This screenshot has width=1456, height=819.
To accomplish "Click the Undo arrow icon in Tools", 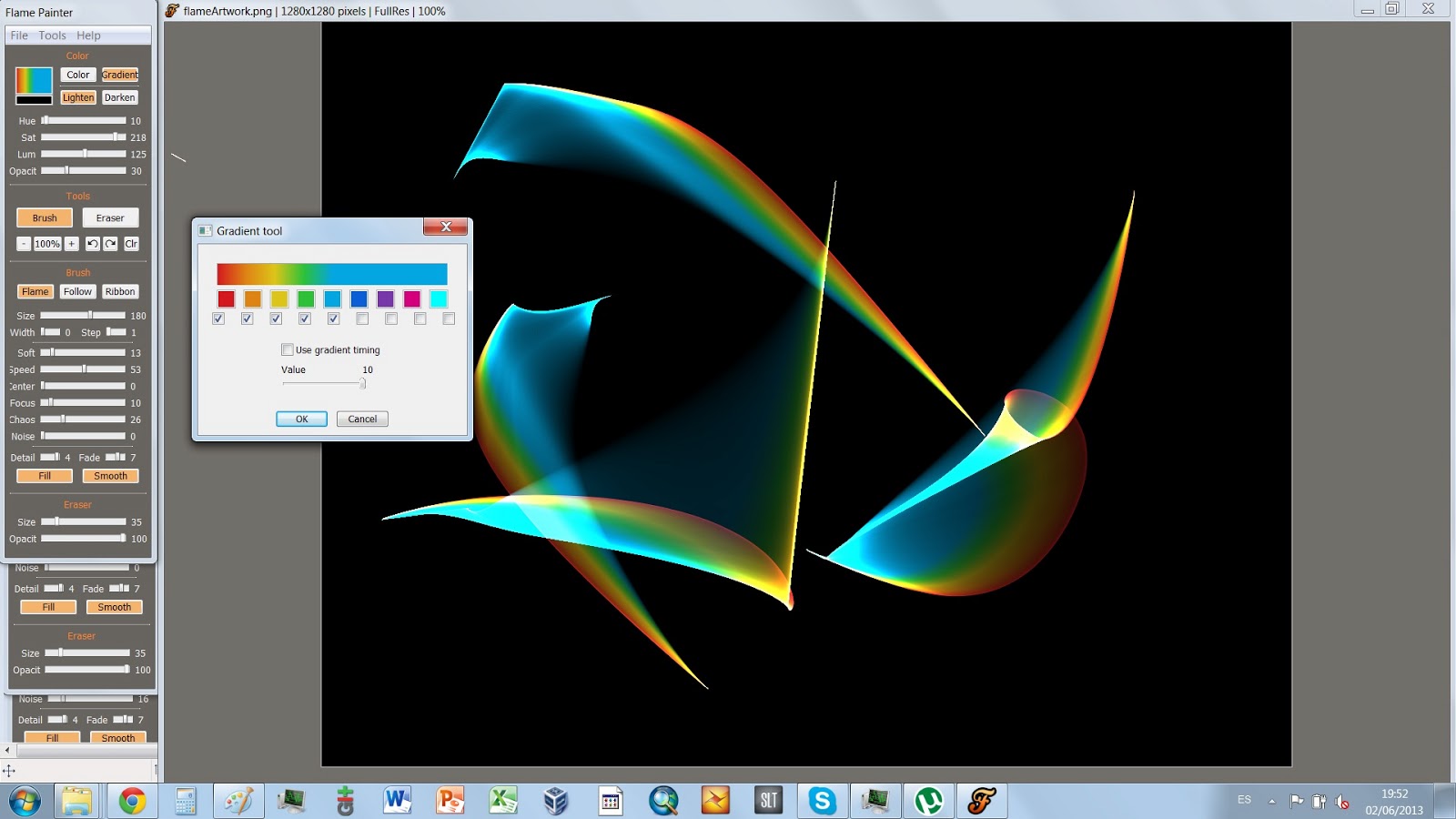I will pos(92,244).
